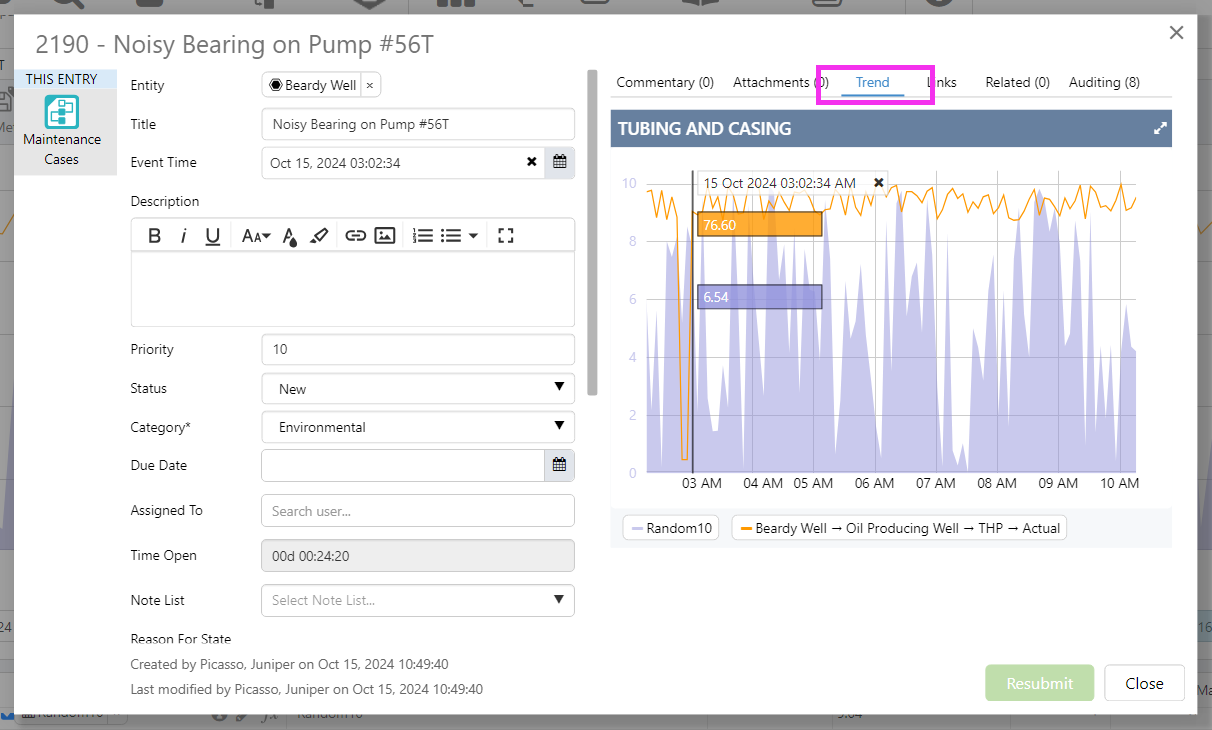
Task: Click the Resubmit button
Action: [1039, 684]
